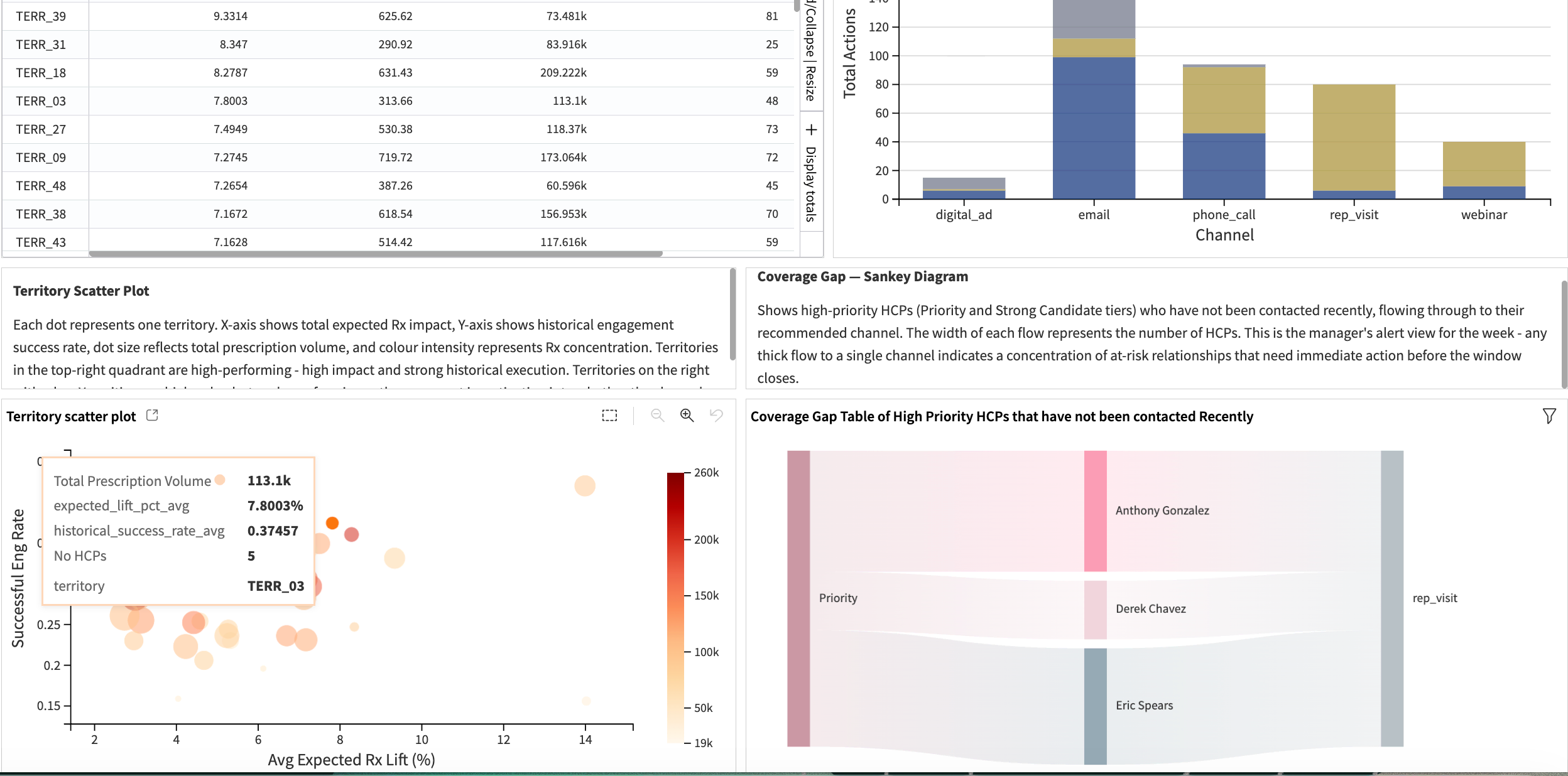
Task: Click Avg Expected Rx Lift axis label
Action: coord(351,760)
